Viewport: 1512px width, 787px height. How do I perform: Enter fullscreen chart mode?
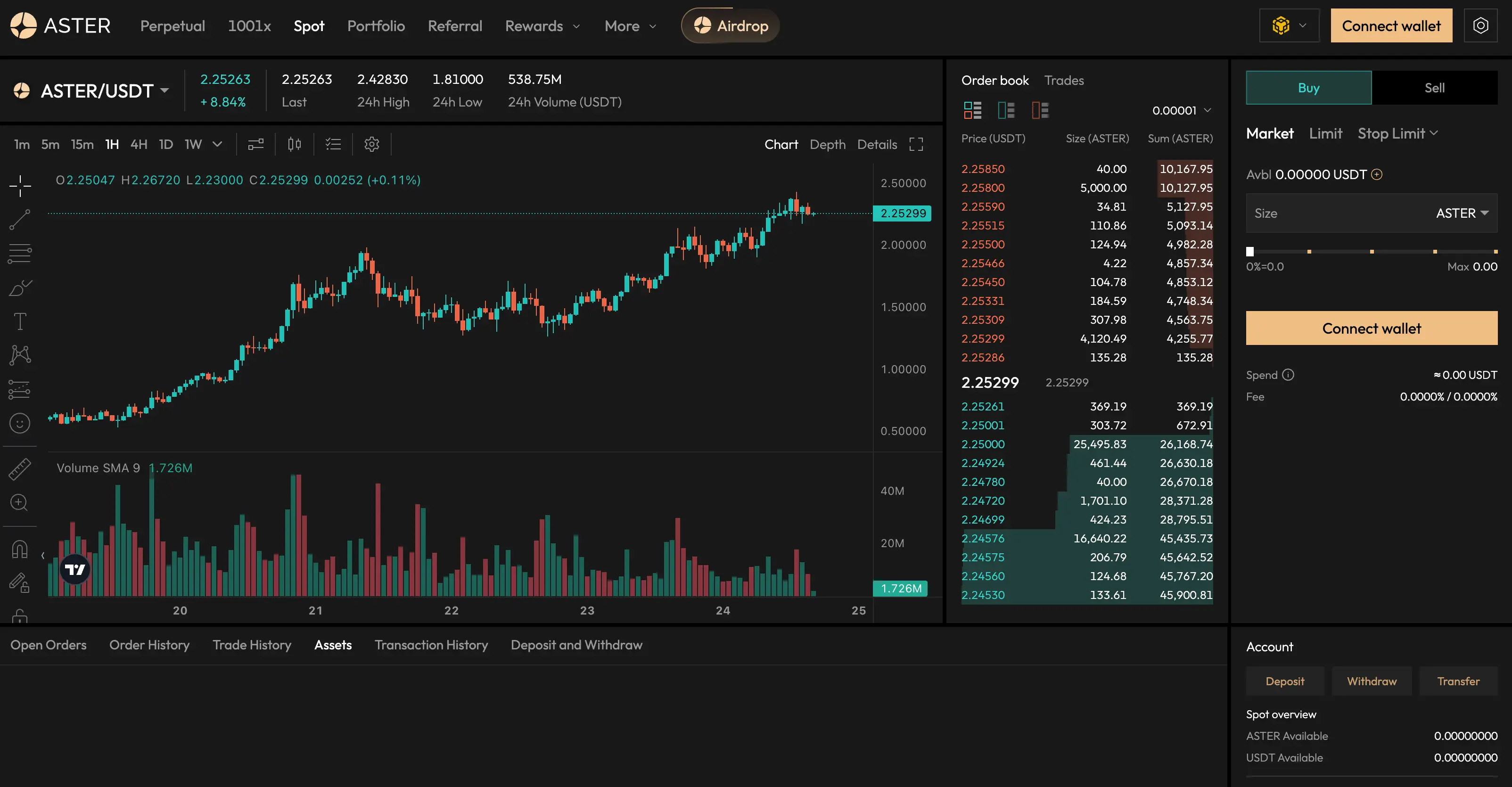916,144
